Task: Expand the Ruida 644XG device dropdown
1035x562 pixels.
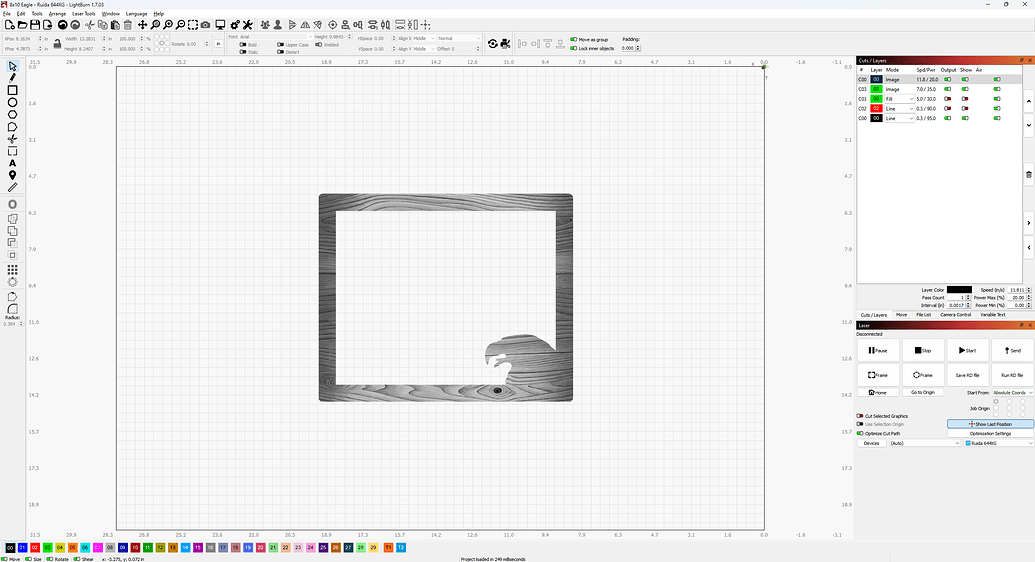Action: [997, 443]
